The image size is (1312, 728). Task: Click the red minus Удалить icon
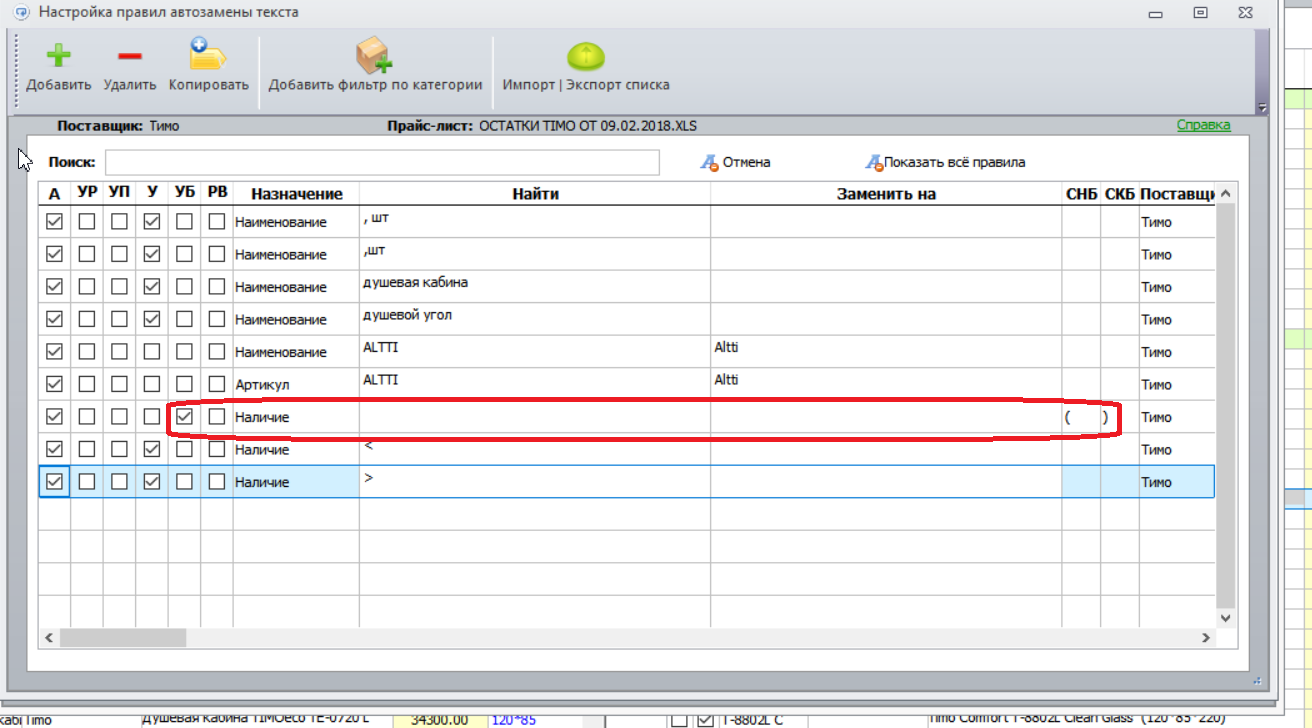129,57
